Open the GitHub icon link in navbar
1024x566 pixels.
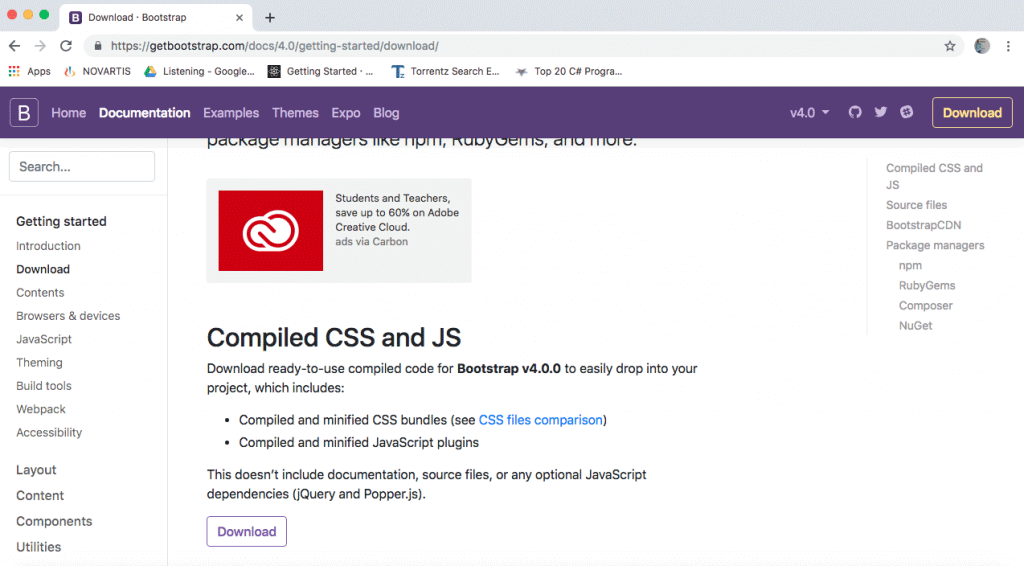click(855, 112)
